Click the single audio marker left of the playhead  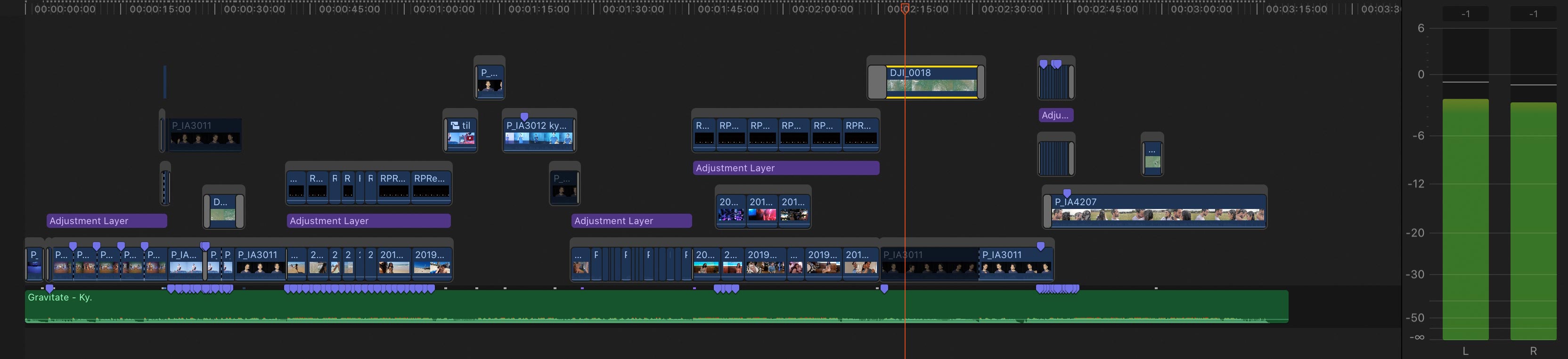[884, 289]
